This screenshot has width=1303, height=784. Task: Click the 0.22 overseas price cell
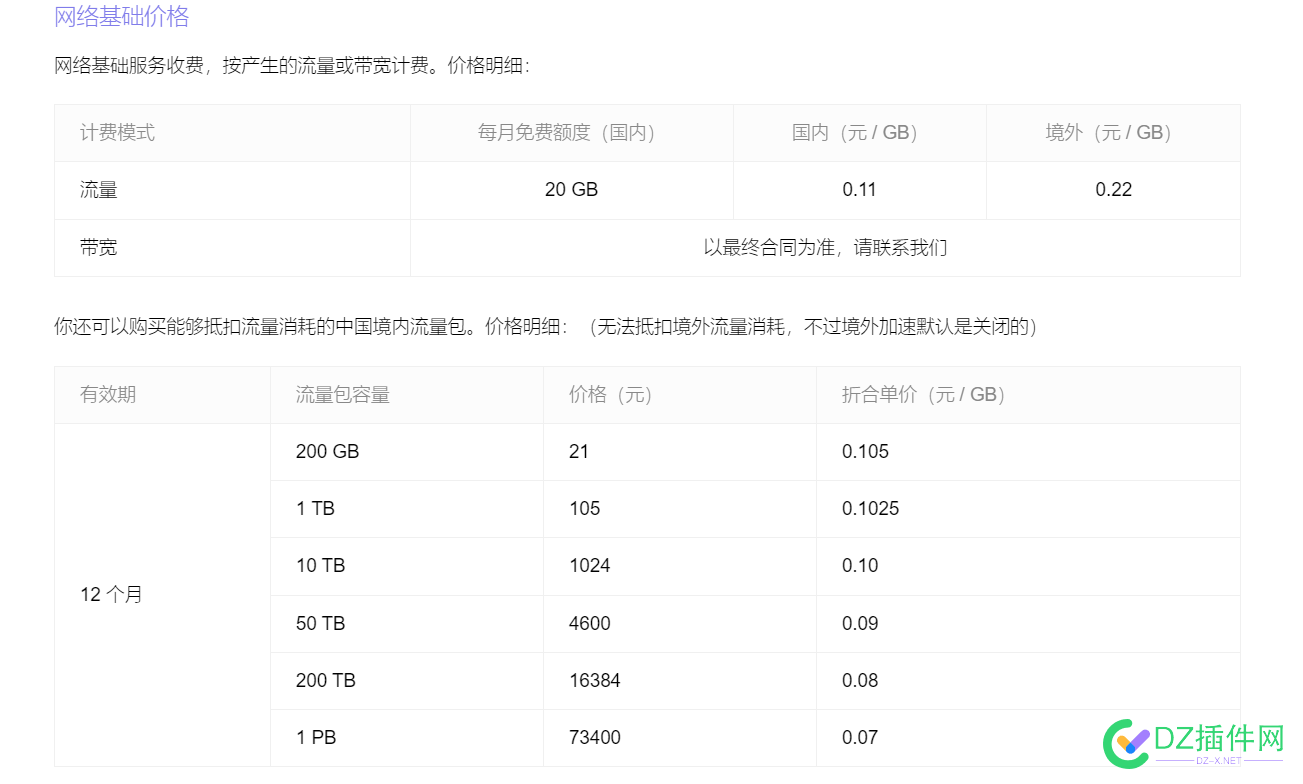(x=1113, y=190)
